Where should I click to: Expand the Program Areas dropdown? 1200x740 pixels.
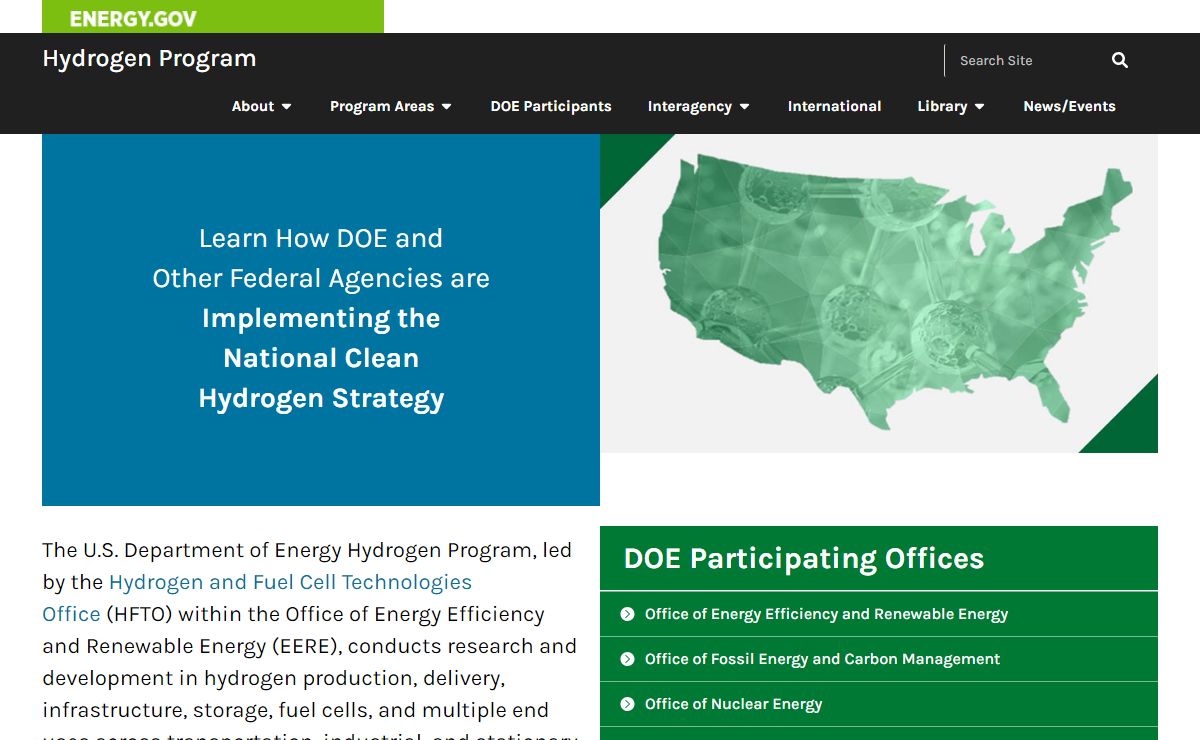pos(390,106)
